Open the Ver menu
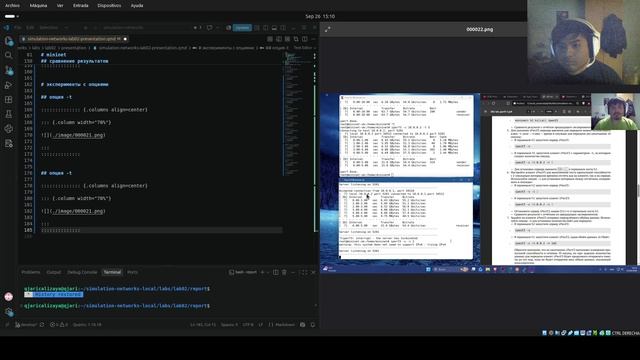The width and height of the screenshot is (640, 360). (x=60, y=6)
